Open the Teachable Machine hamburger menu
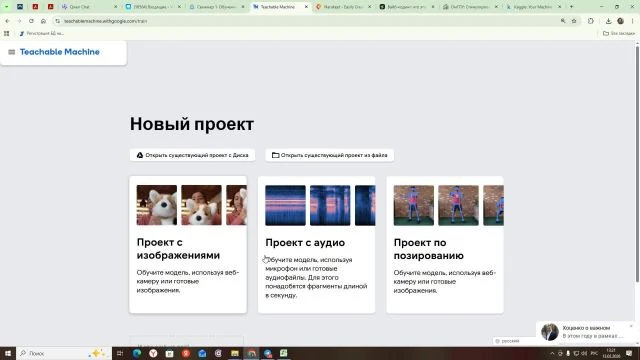Viewport: 640px width, 360px height. click(x=11, y=52)
